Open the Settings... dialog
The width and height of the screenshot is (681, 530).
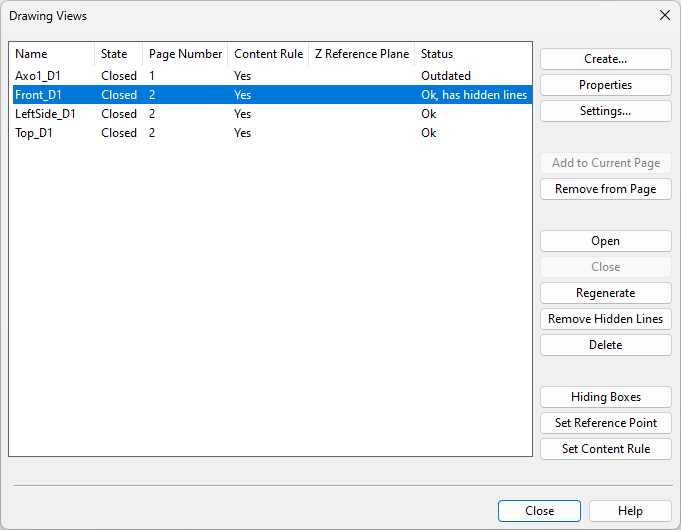[x=605, y=111]
